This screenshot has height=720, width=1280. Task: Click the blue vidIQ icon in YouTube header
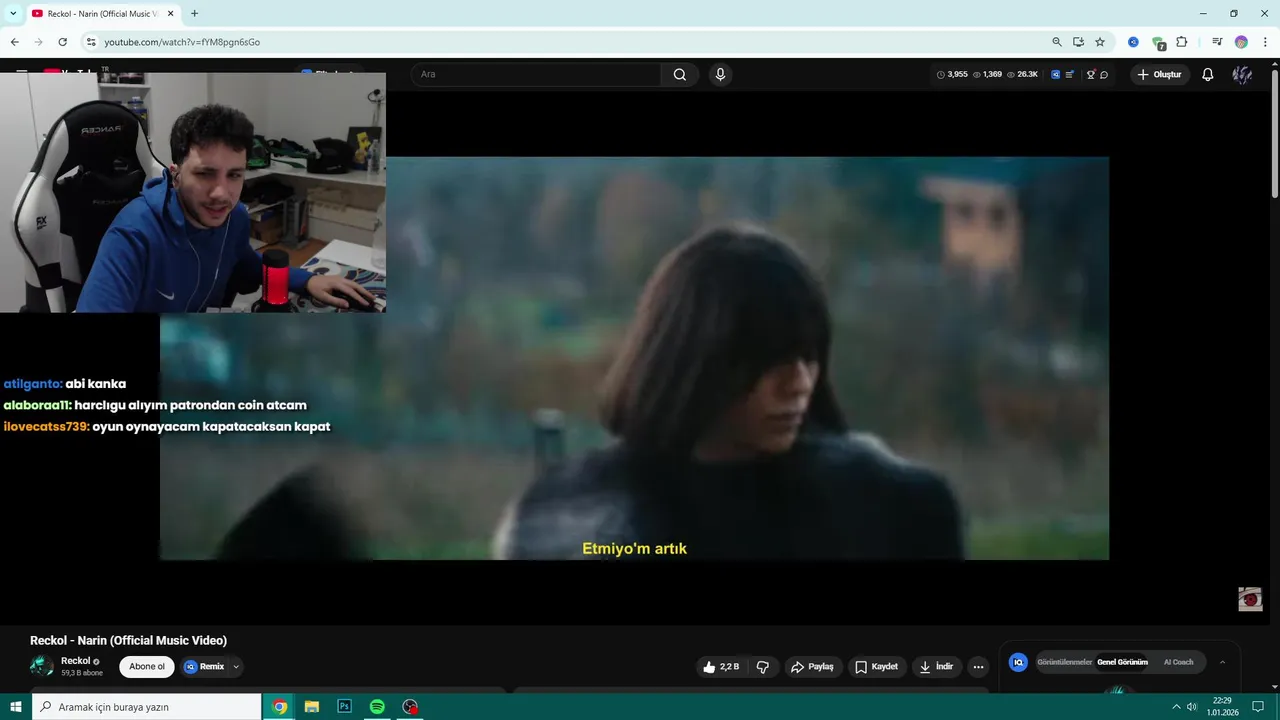[1055, 74]
